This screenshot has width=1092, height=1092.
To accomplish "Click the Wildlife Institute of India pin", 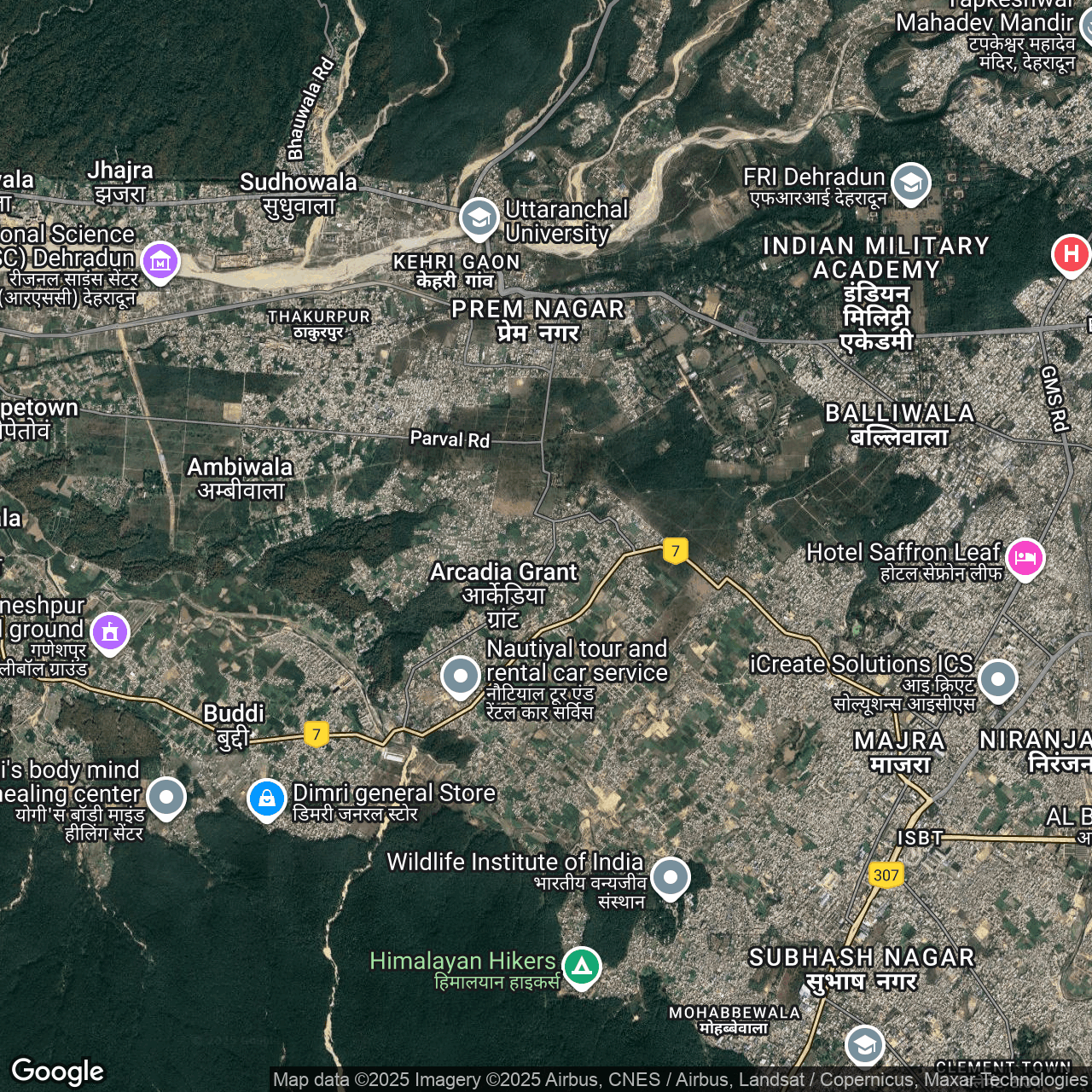I will 670,877.
